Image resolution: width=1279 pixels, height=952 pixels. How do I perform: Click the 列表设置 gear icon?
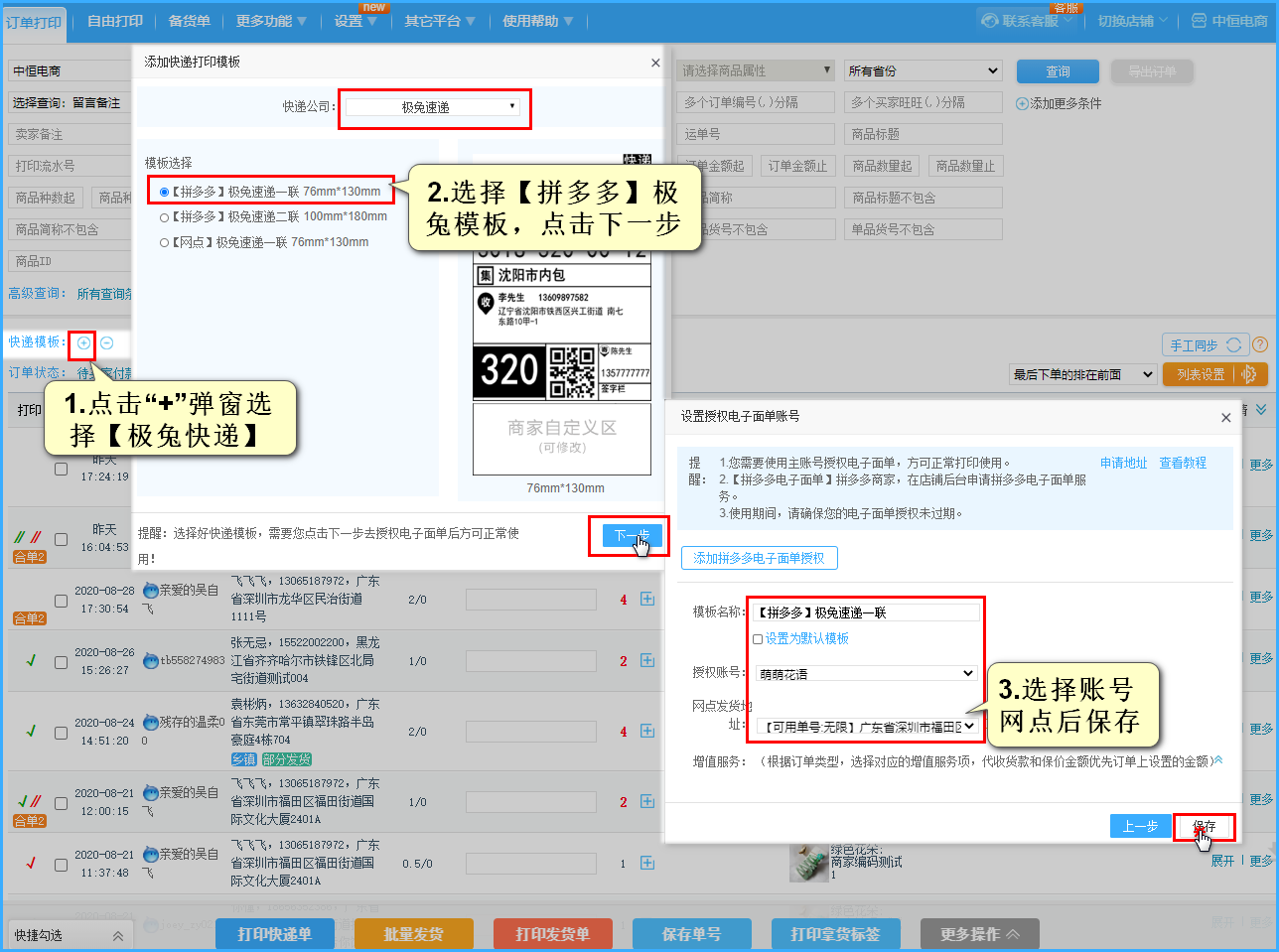pyautogui.click(x=1249, y=374)
